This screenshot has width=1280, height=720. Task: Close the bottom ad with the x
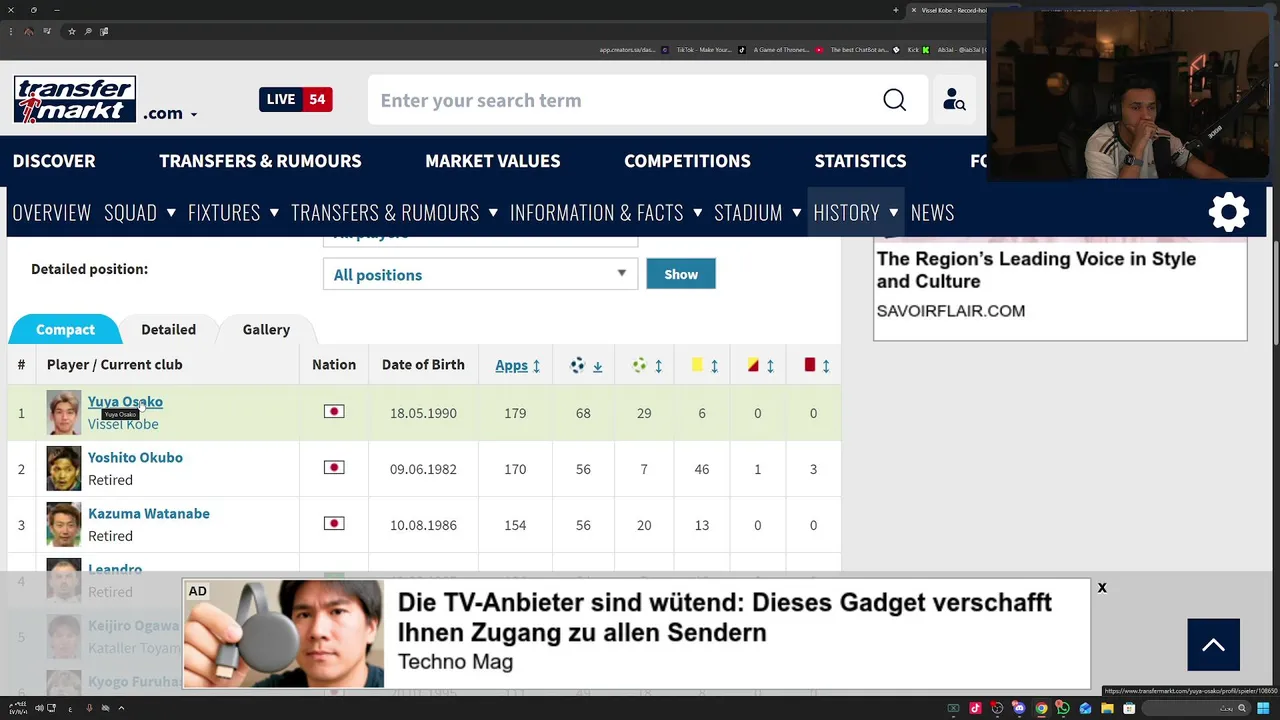point(1102,588)
